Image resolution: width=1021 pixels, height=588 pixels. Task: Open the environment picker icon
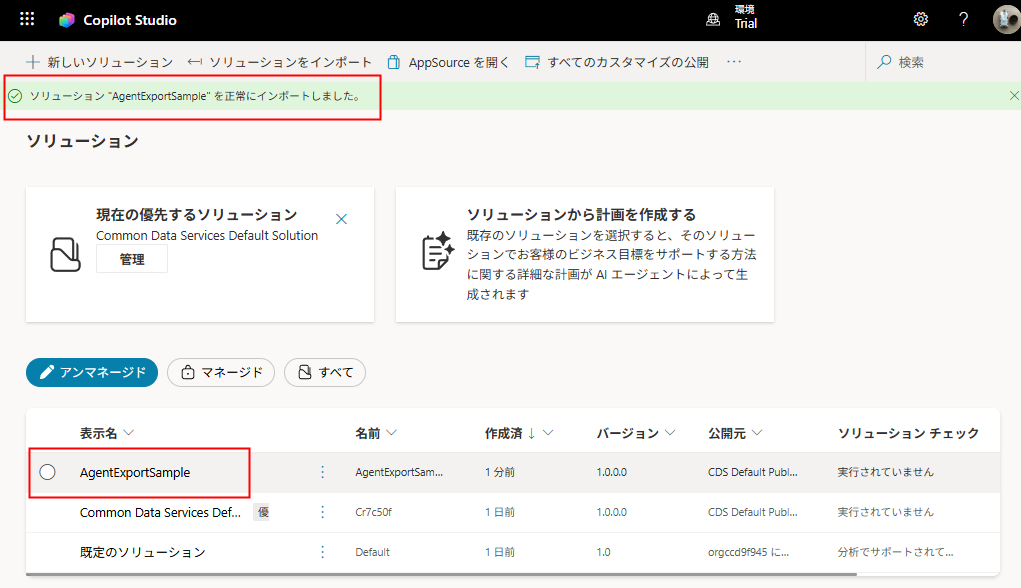pos(713,19)
